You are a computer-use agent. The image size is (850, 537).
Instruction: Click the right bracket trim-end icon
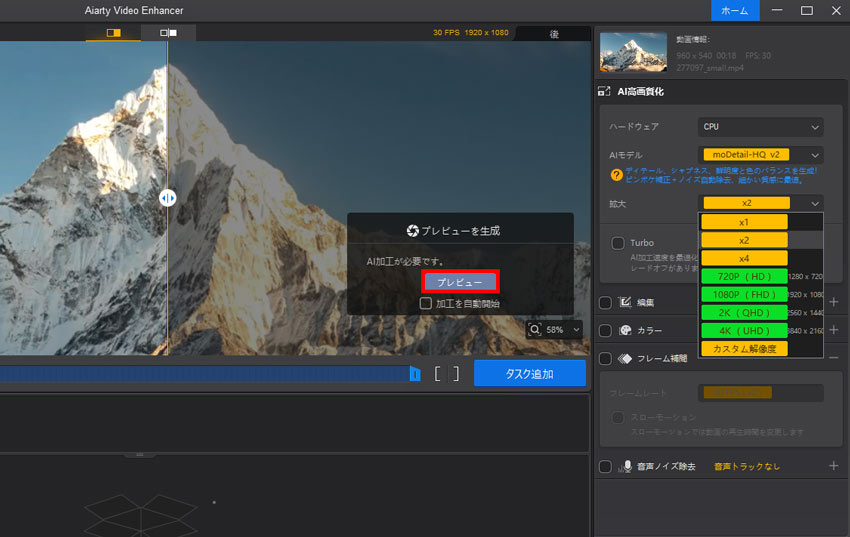(x=456, y=373)
